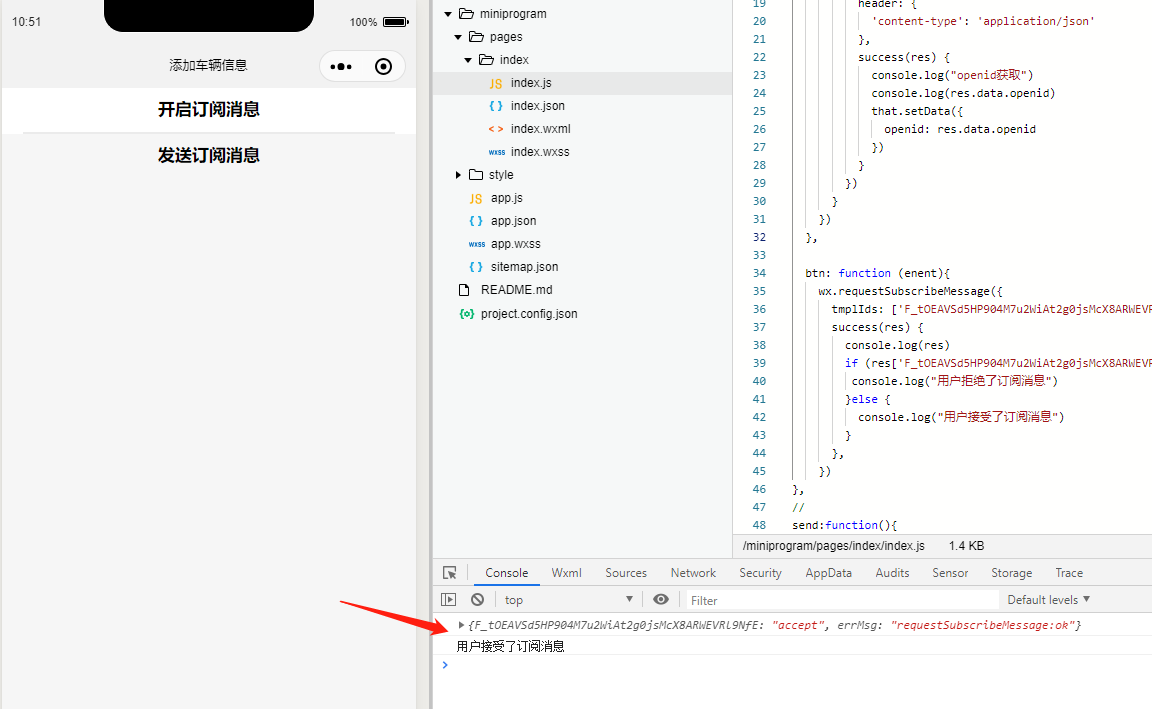
Task: Switch to the Network tab
Action: click(x=693, y=572)
